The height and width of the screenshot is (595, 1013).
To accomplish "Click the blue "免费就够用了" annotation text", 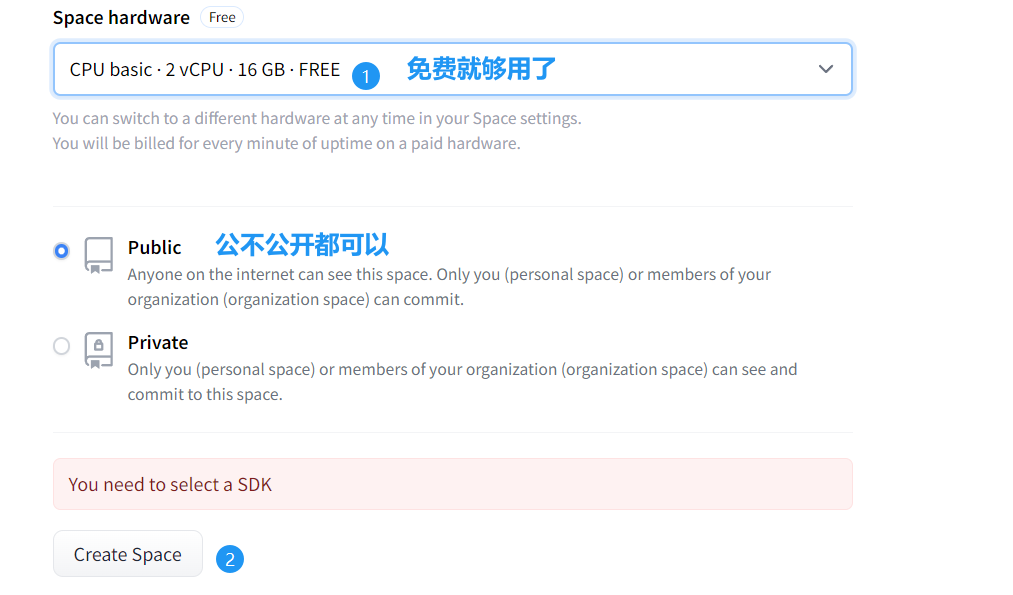I will 481,69.
